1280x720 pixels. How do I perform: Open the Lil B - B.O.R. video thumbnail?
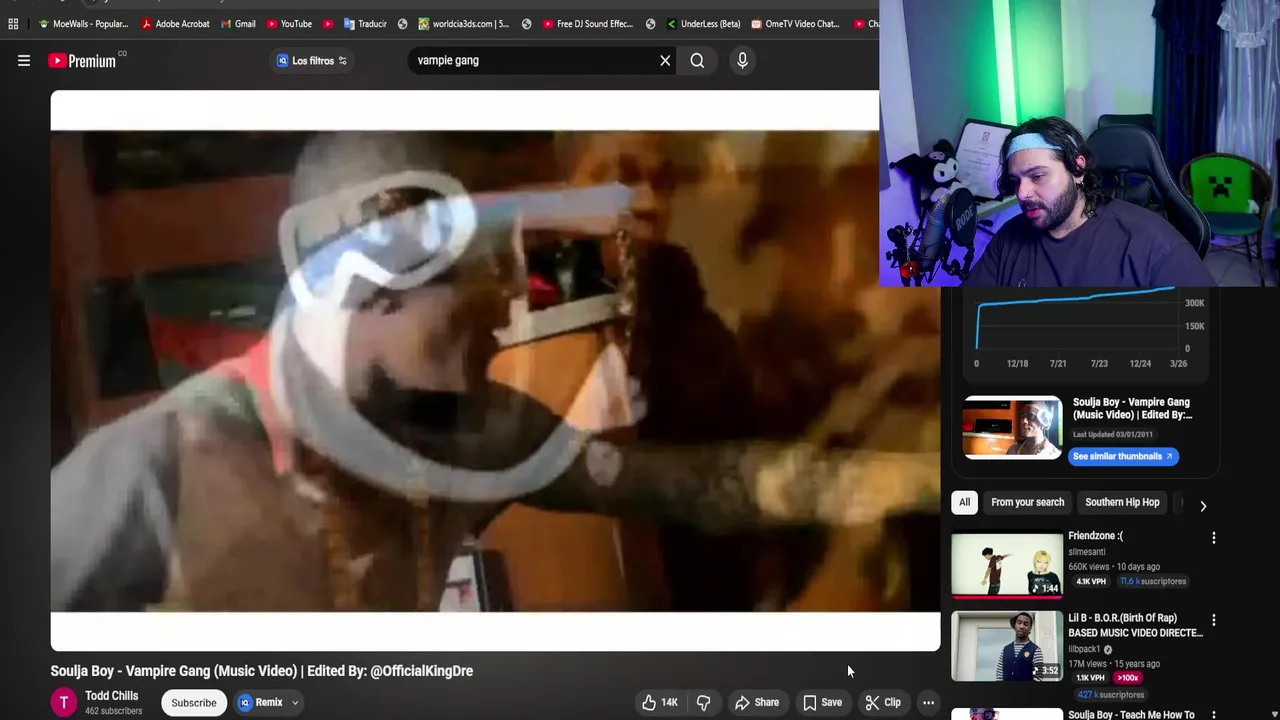1007,647
